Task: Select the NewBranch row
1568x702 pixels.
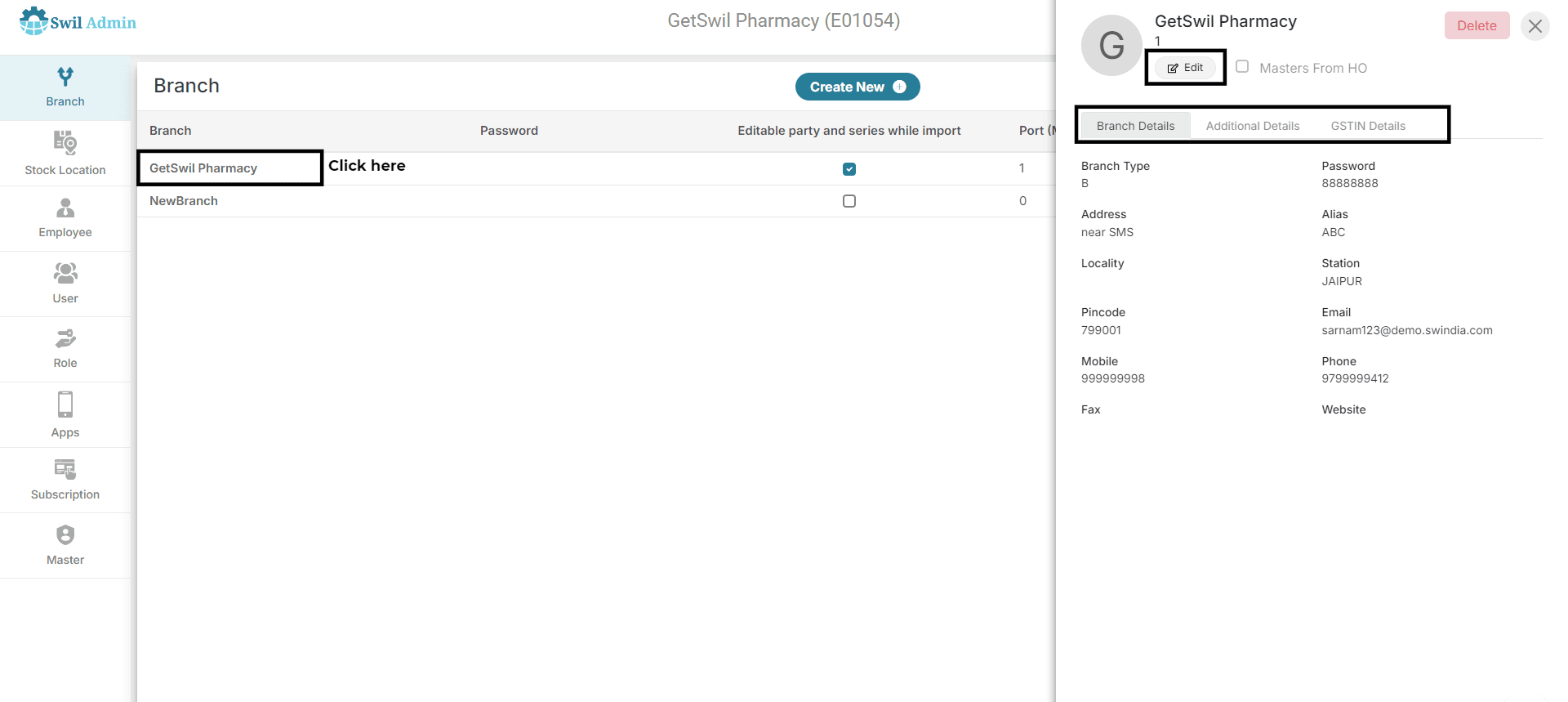Action: [596, 201]
